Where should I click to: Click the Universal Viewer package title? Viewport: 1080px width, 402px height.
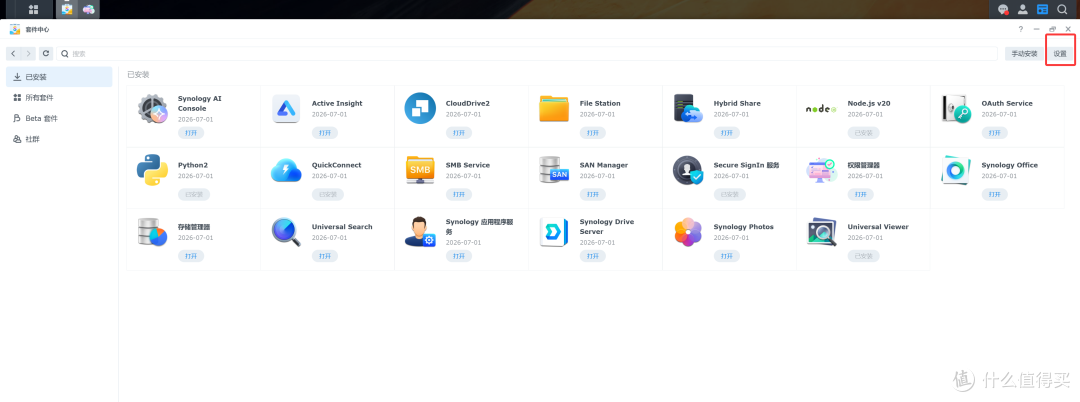click(x=878, y=226)
